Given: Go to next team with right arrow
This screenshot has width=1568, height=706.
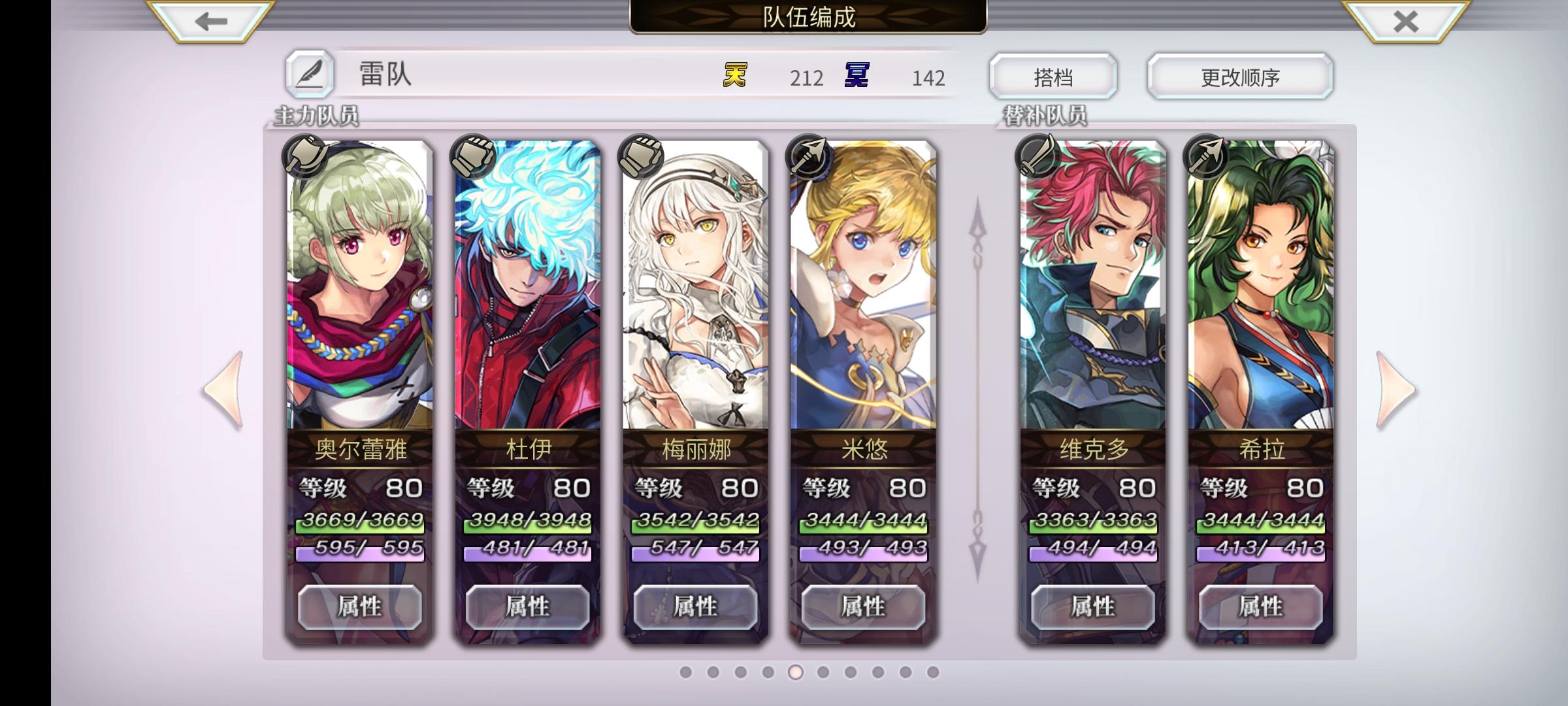Looking at the screenshot, I should [1396, 390].
